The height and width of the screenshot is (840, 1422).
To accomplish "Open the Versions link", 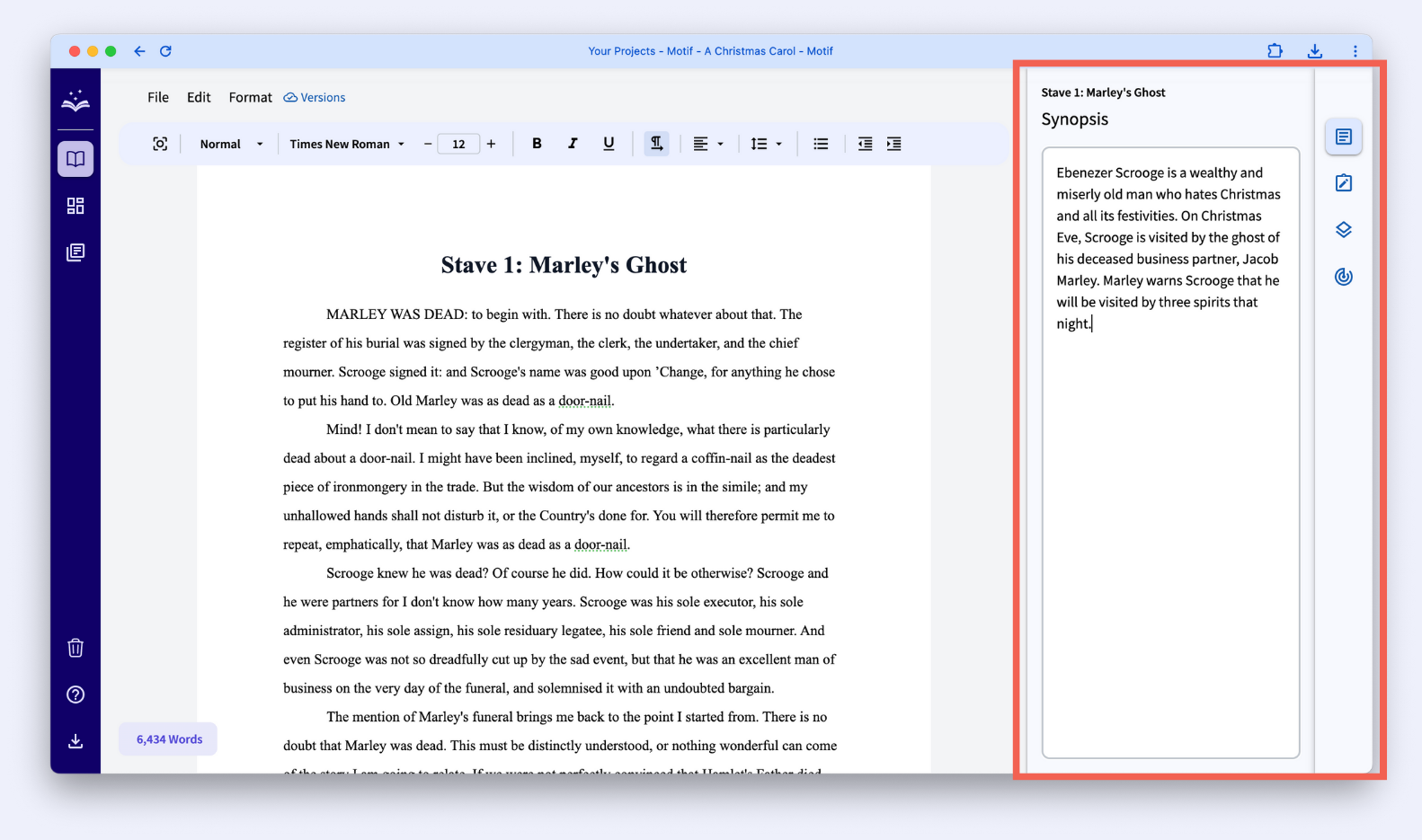I will [x=315, y=97].
